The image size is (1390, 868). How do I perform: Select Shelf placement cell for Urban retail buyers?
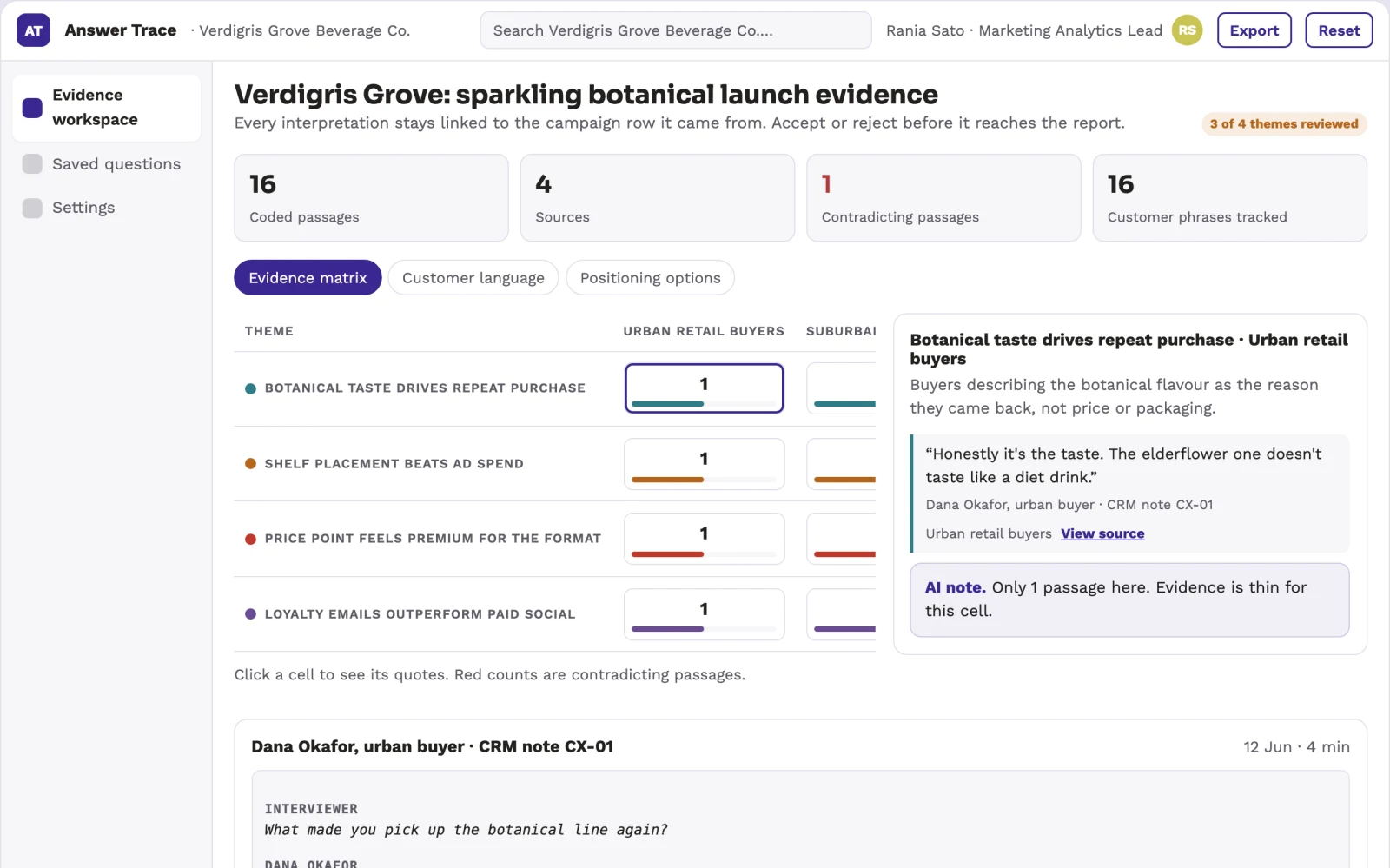coord(705,464)
